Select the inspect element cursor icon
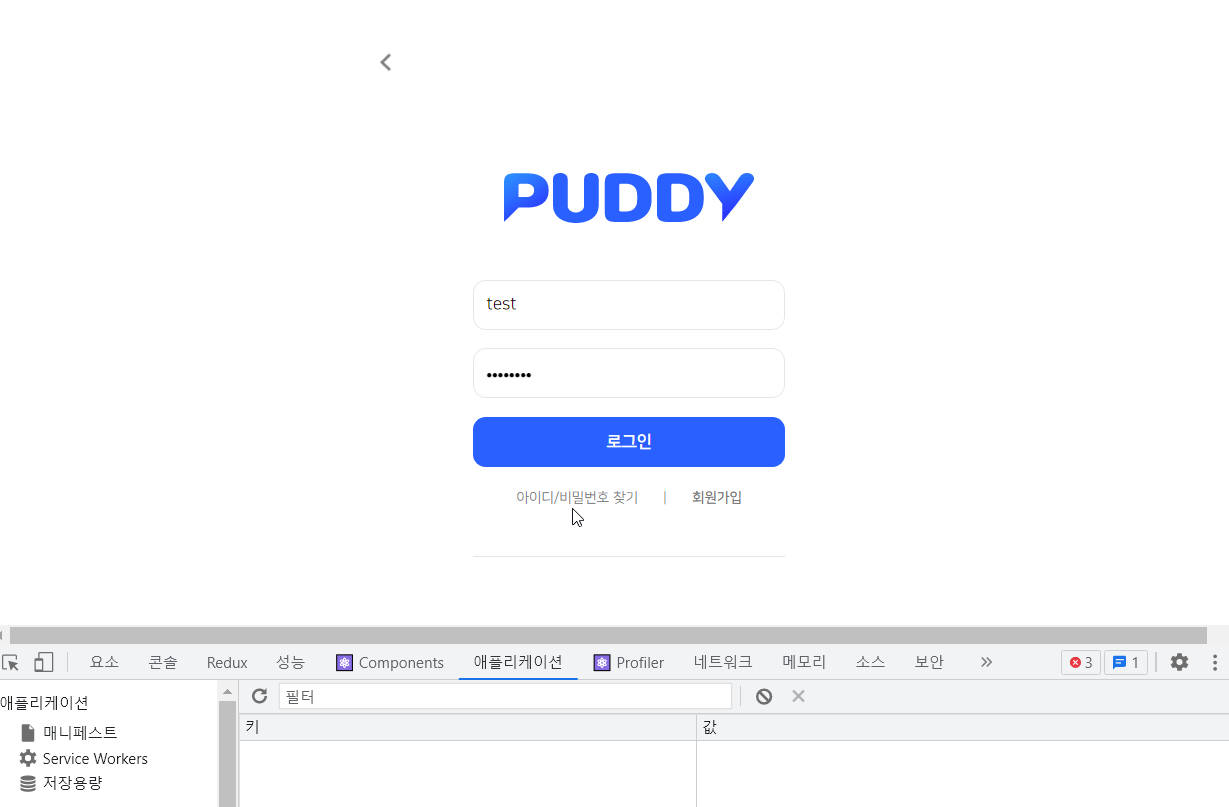Image resolution: width=1229 pixels, height=807 pixels. (x=11, y=662)
